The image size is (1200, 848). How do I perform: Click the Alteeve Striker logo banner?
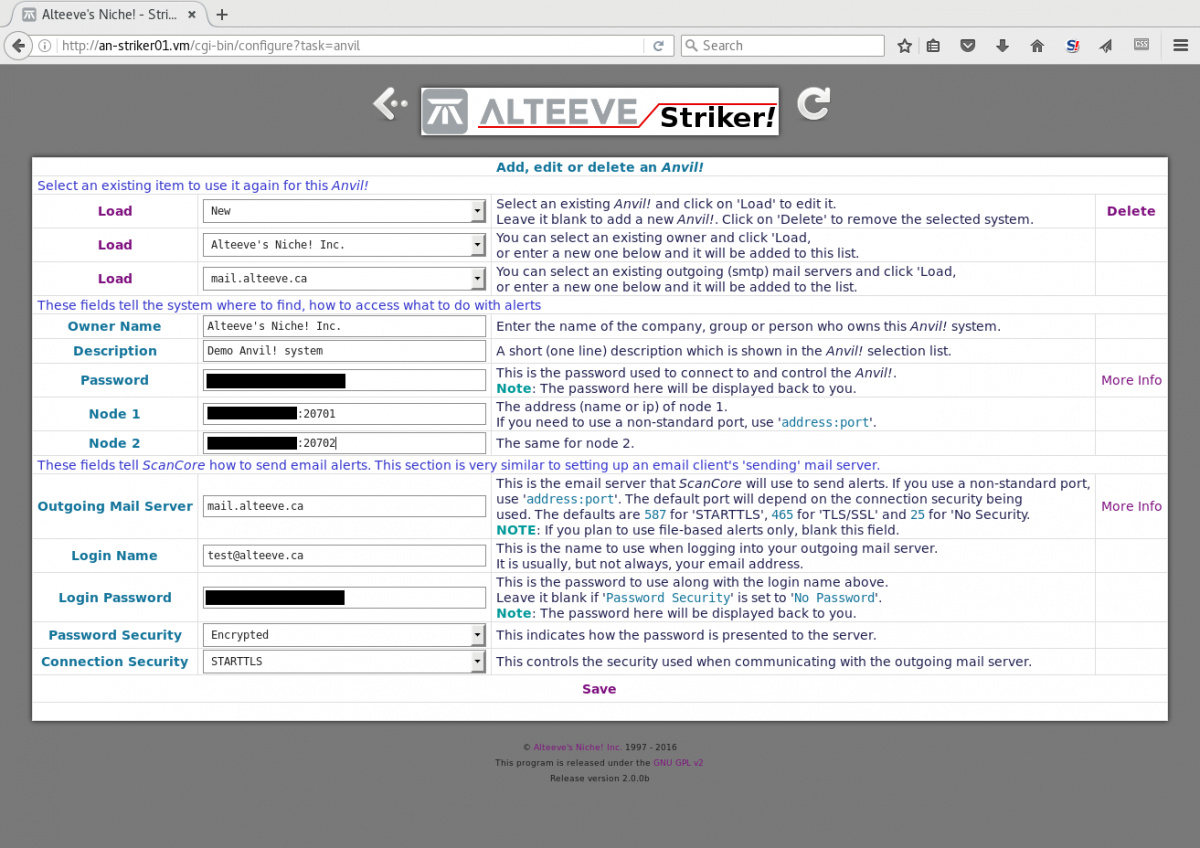pos(599,111)
